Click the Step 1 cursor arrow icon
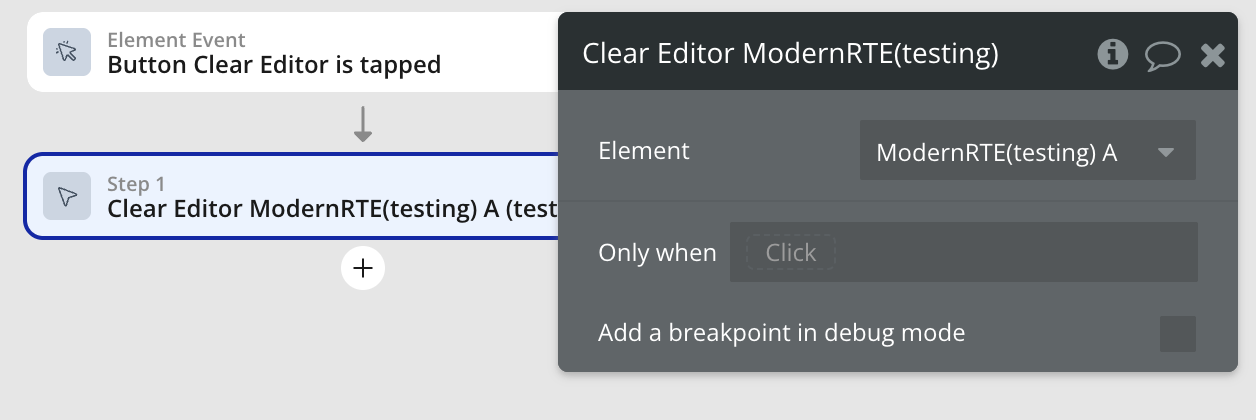This screenshot has width=1256, height=420. (67, 196)
